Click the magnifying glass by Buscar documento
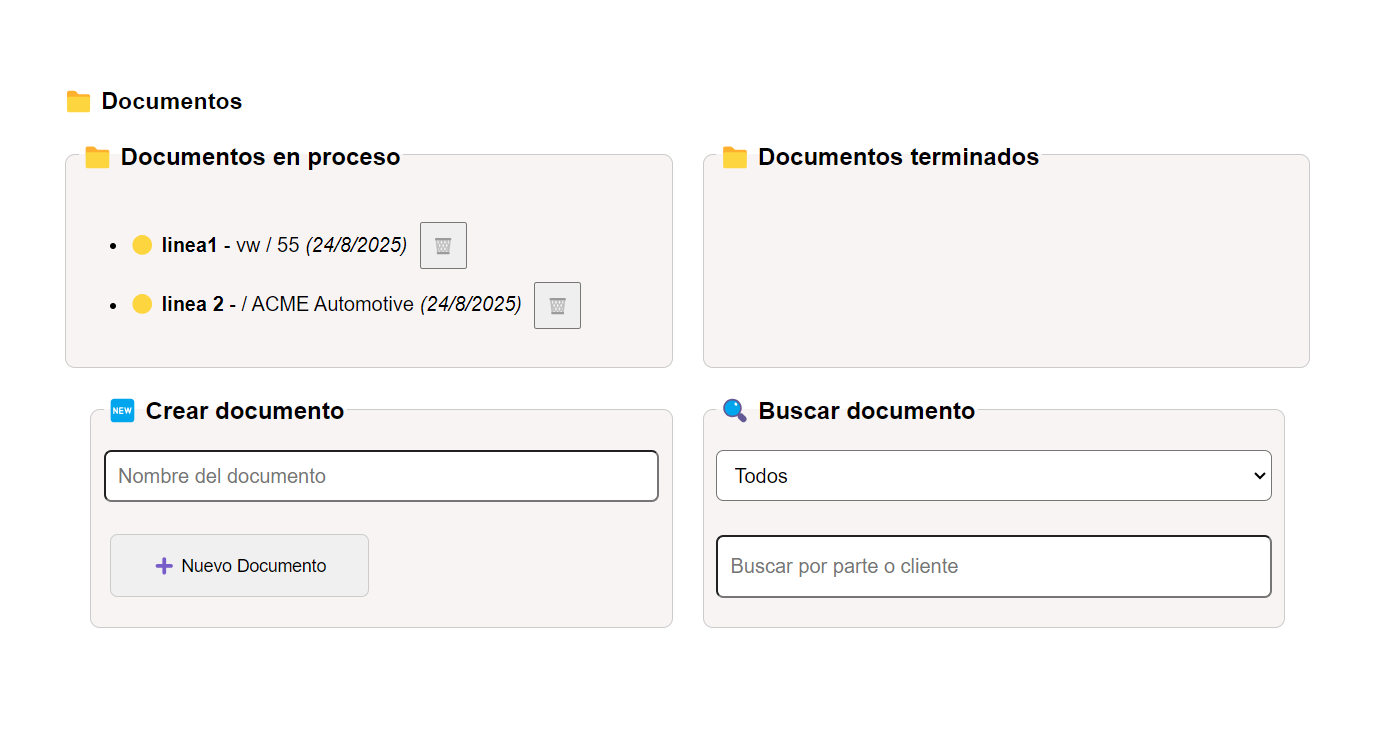Image resolution: width=1400 pixels, height=750 pixels. [x=735, y=411]
